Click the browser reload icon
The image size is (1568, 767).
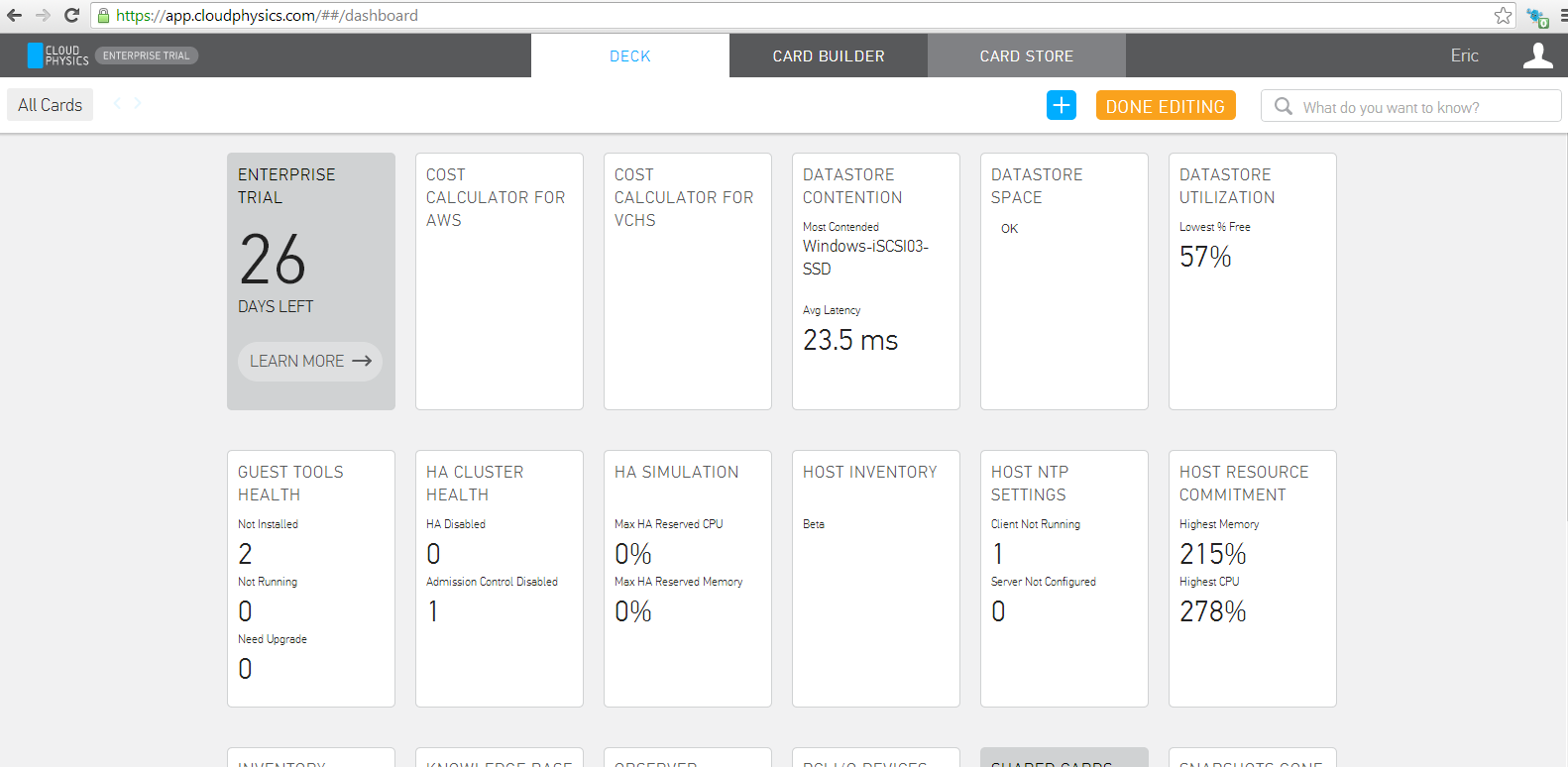tap(71, 15)
